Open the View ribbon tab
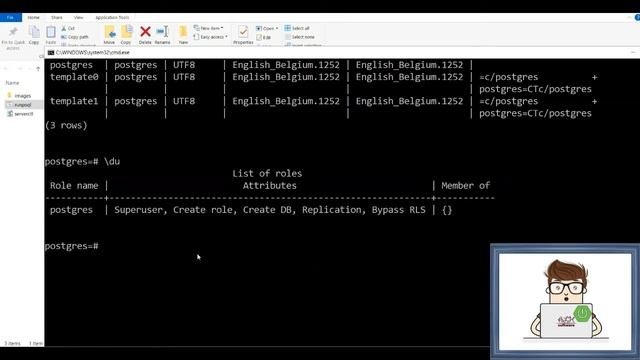The width and height of the screenshot is (640, 360). (x=78, y=18)
